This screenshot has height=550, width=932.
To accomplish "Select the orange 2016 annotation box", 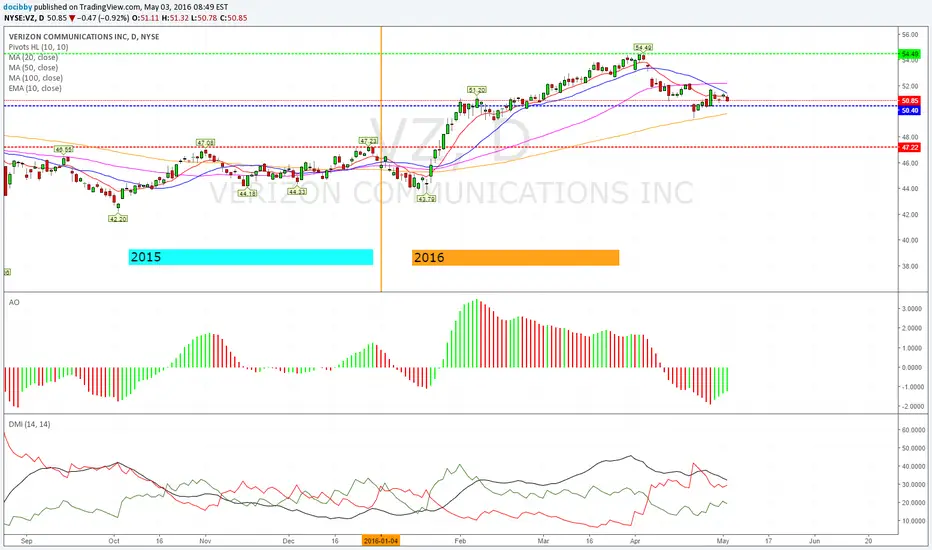I will click(x=515, y=257).
